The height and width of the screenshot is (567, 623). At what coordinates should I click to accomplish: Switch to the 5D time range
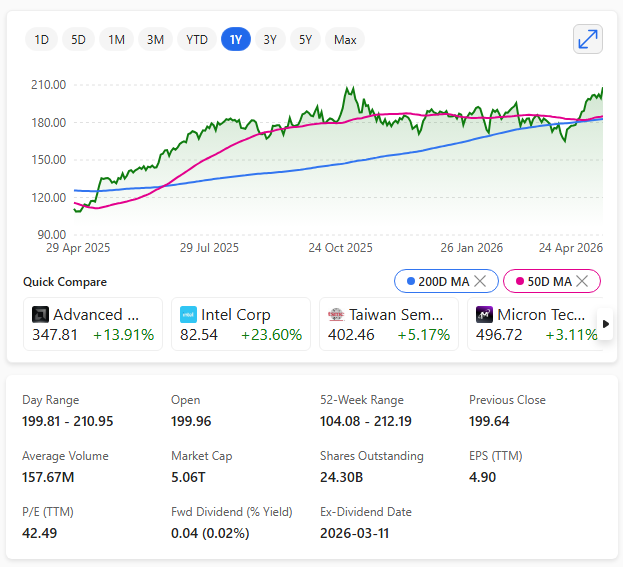[78, 40]
